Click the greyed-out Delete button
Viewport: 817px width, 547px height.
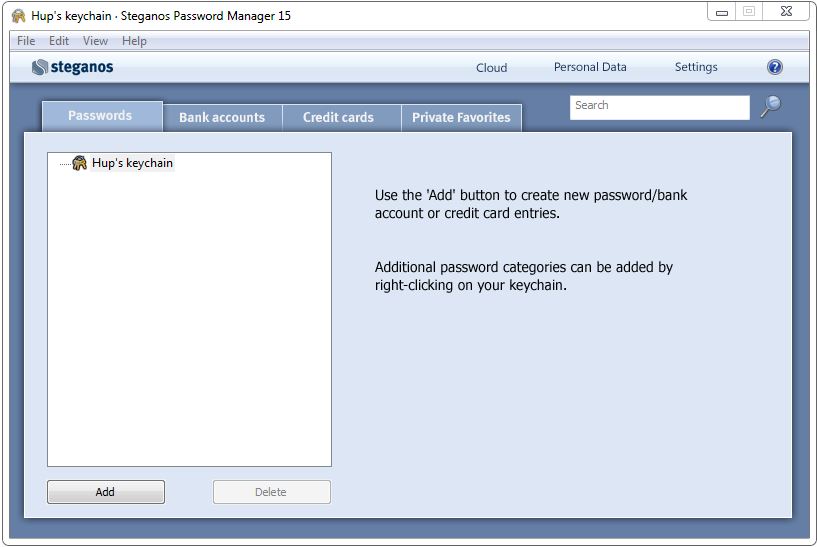(271, 492)
